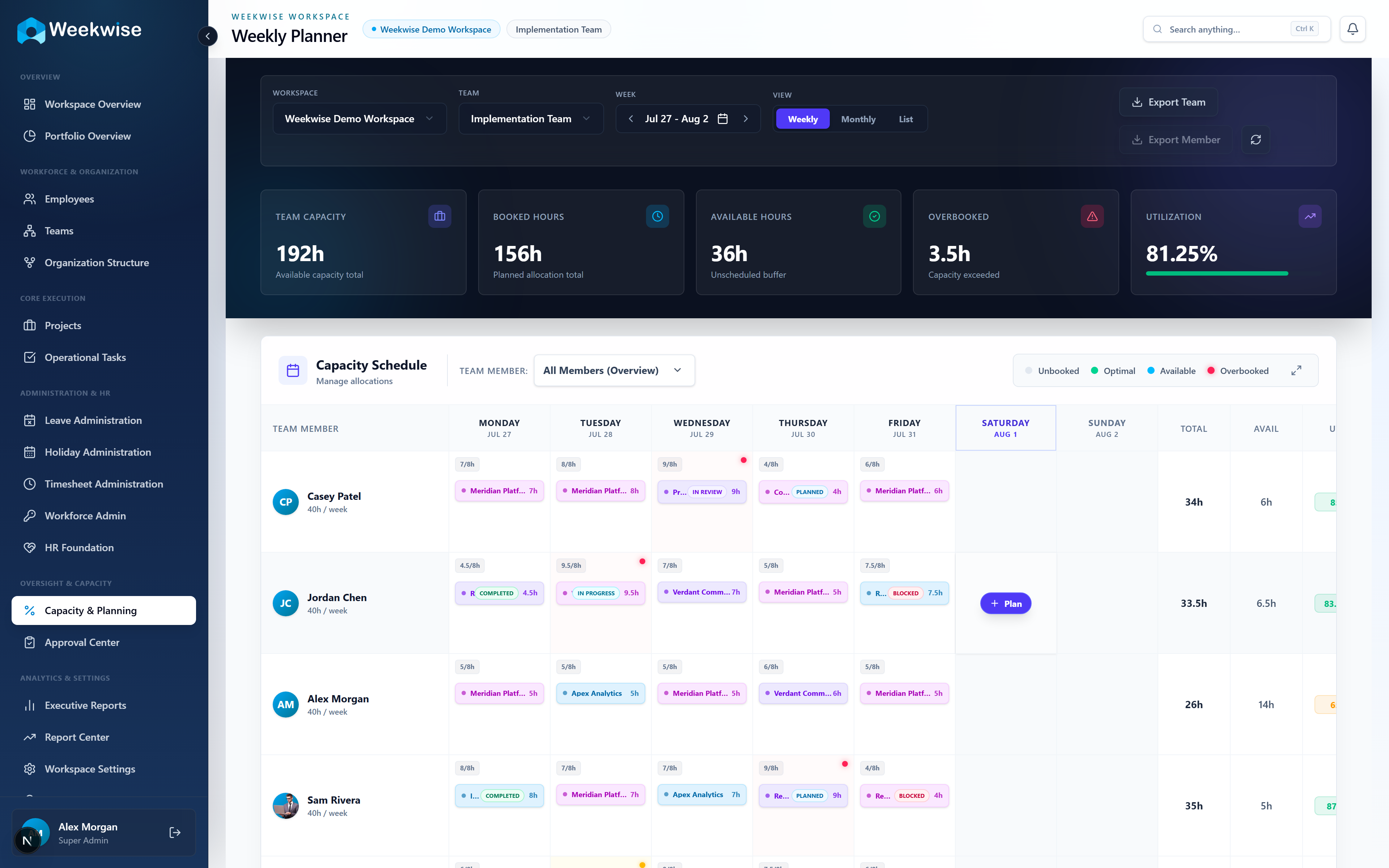Collapse the sidebar with the arrow button
1389x868 pixels.
click(x=208, y=36)
